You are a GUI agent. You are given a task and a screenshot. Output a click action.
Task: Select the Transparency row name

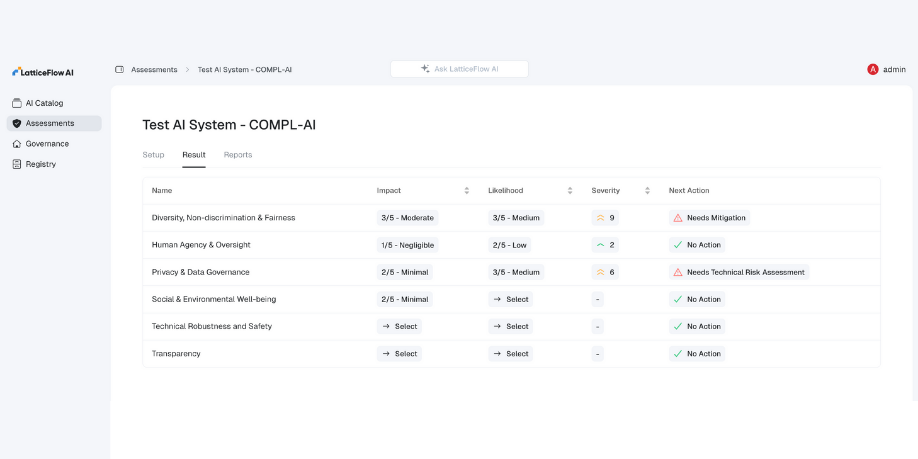[x=176, y=354]
